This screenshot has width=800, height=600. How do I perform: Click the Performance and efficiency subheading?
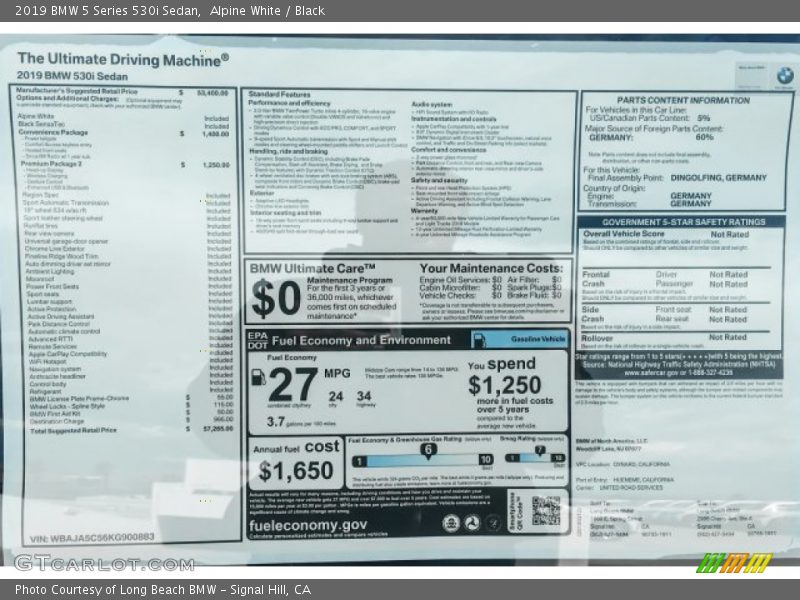click(x=289, y=103)
